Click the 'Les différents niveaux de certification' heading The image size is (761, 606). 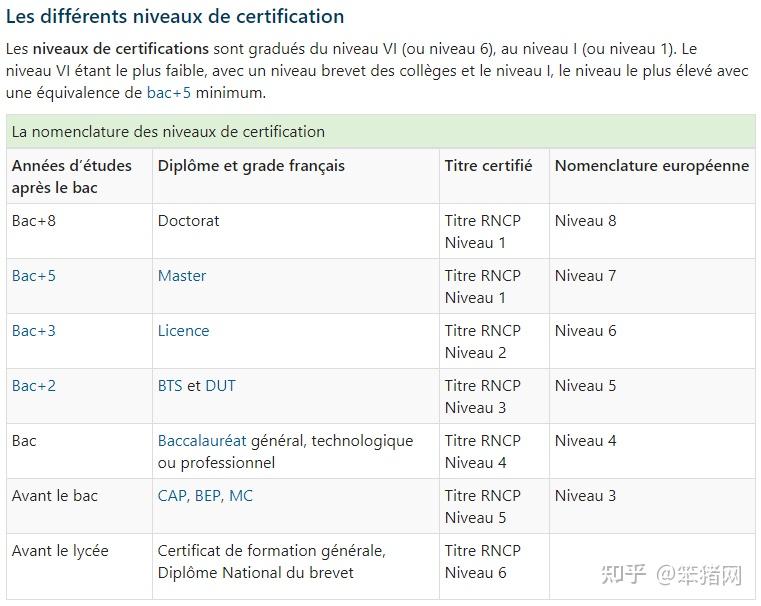coord(175,17)
